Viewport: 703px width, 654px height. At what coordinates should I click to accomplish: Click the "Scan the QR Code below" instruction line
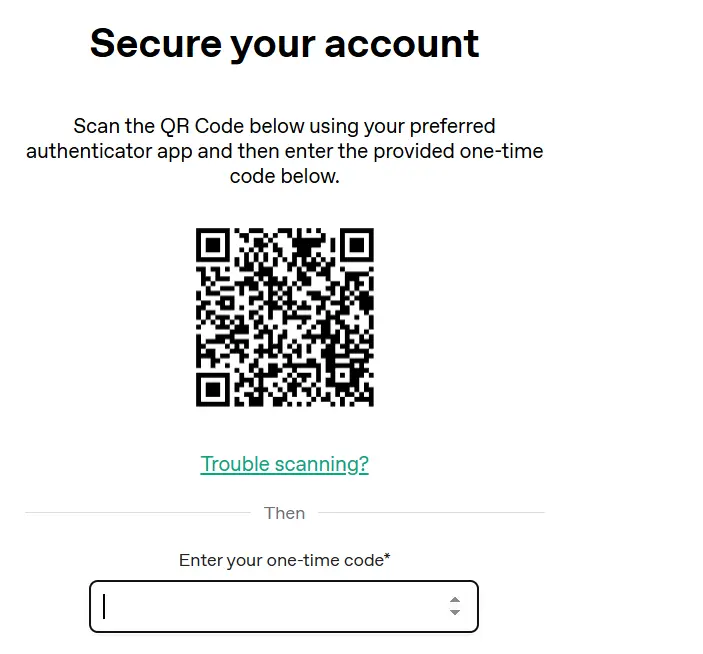tap(284, 126)
